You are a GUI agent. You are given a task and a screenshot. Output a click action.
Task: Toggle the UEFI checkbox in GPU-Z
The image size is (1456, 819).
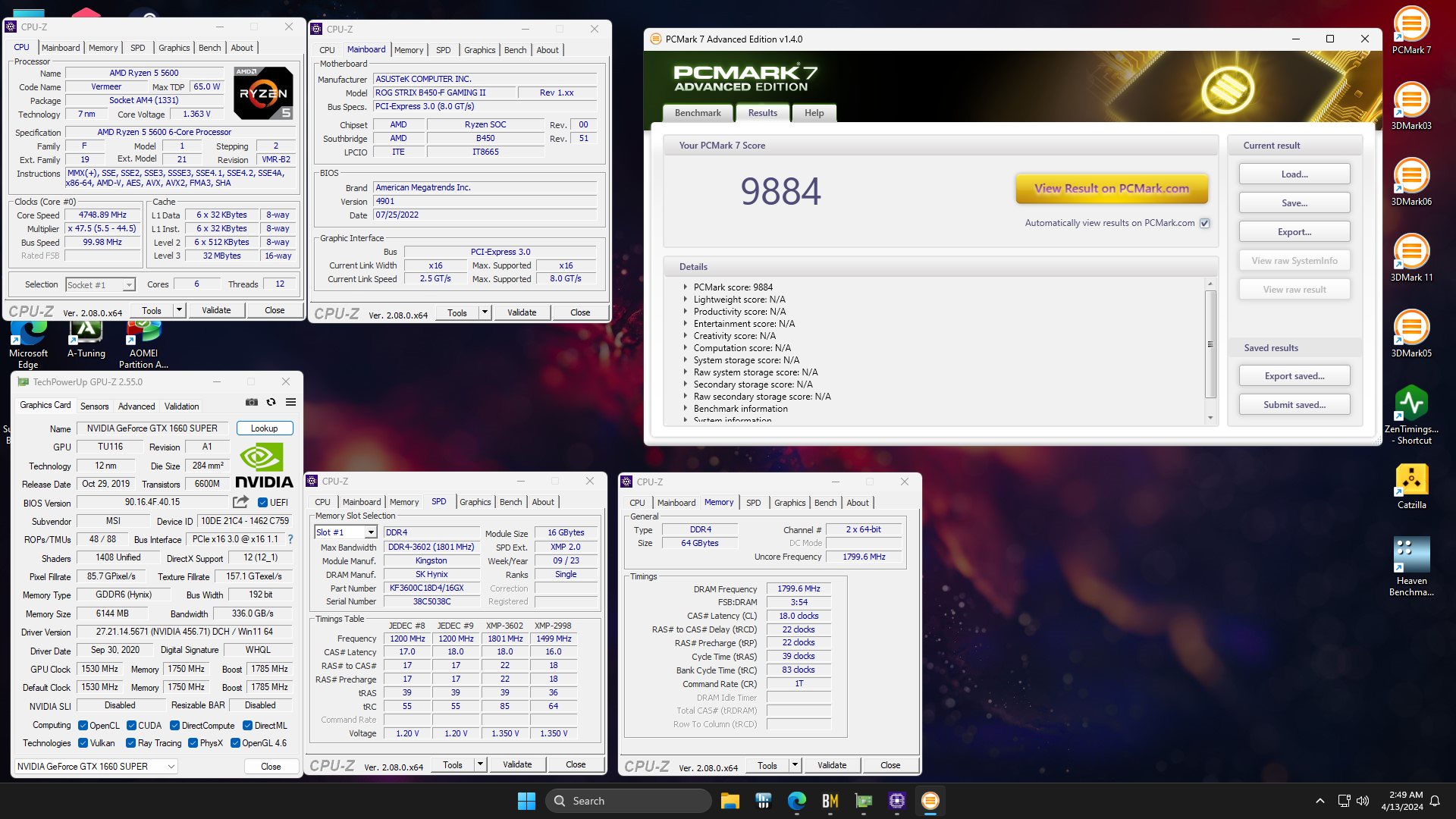(262, 502)
